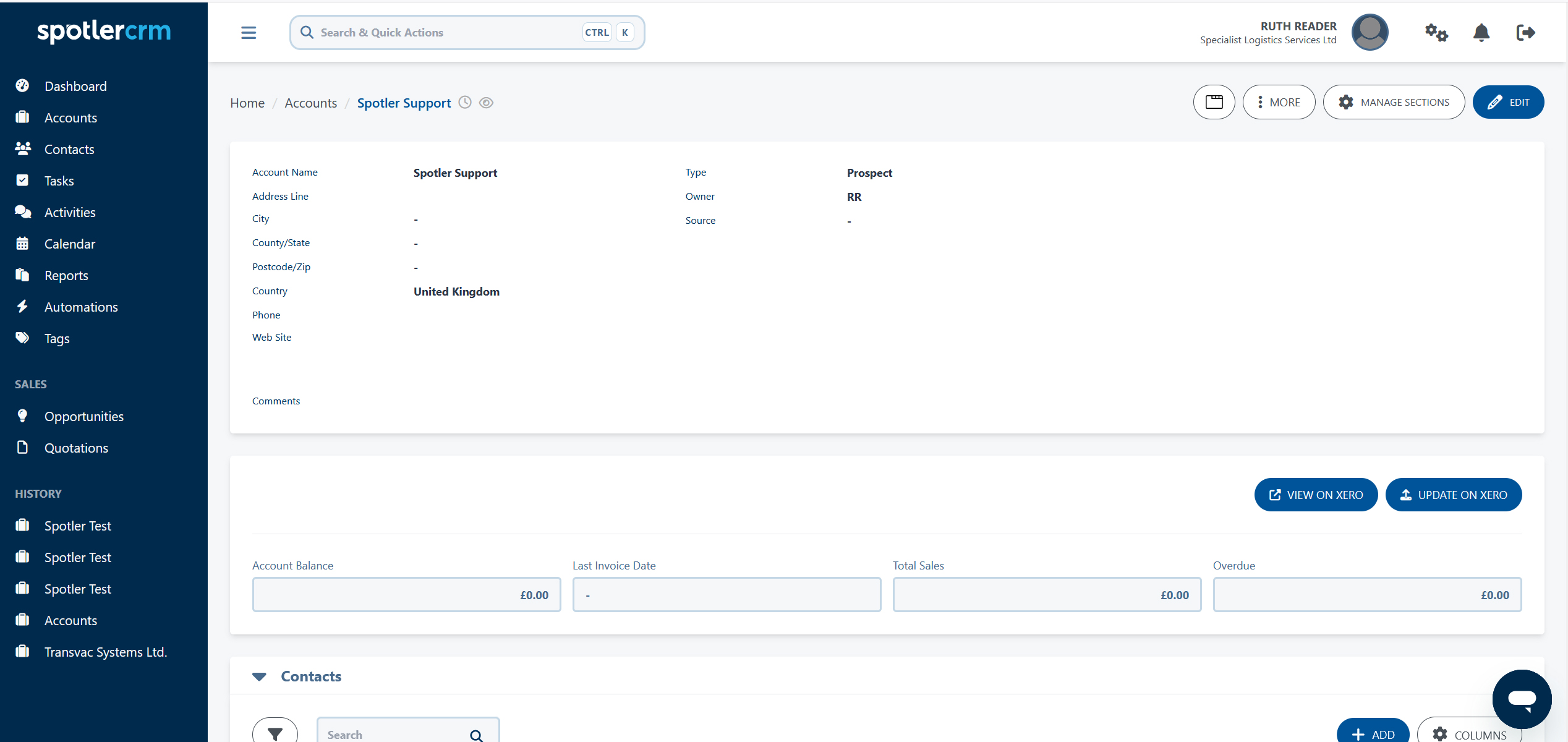
Task: Open the live chat bubble
Action: pos(1522,699)
